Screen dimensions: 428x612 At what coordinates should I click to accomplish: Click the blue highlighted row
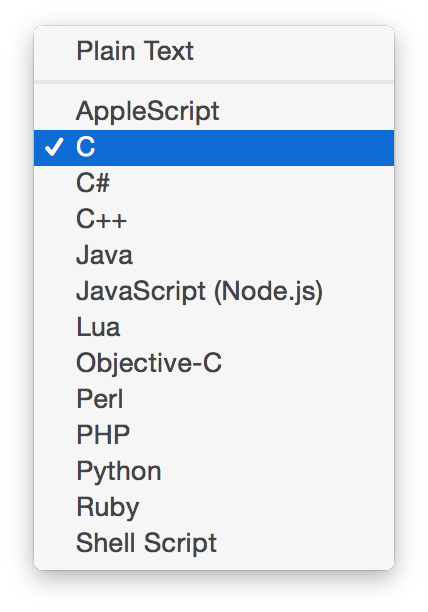click(214, 148)
